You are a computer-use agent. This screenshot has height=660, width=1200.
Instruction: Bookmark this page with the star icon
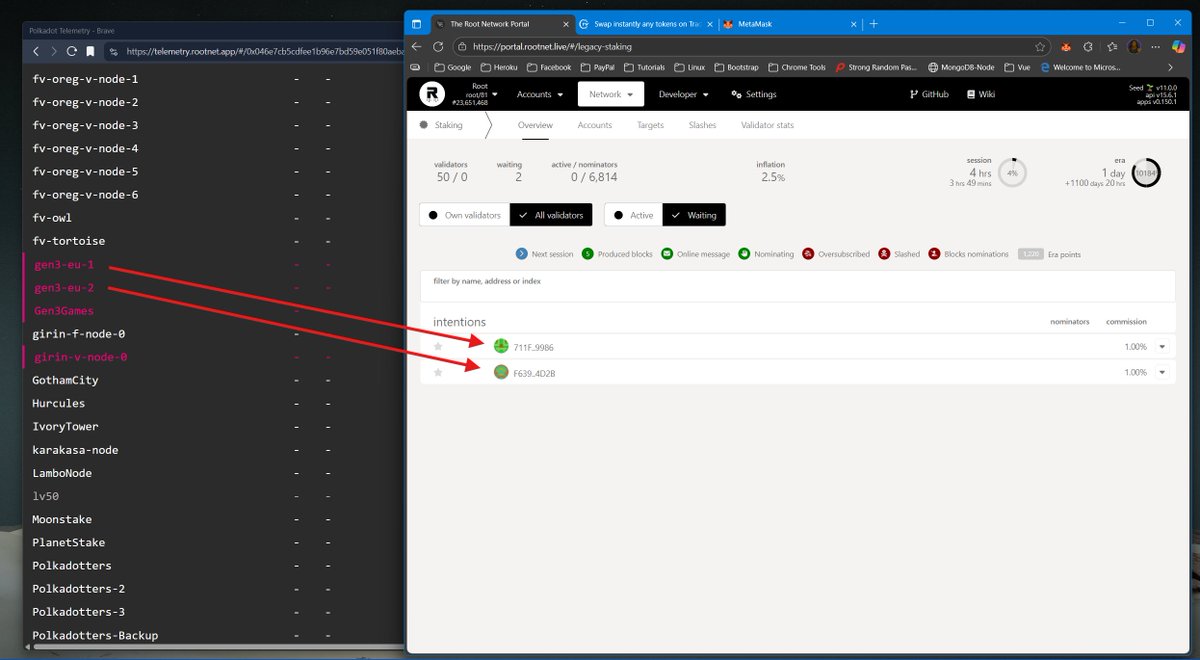click(1041, 46)
